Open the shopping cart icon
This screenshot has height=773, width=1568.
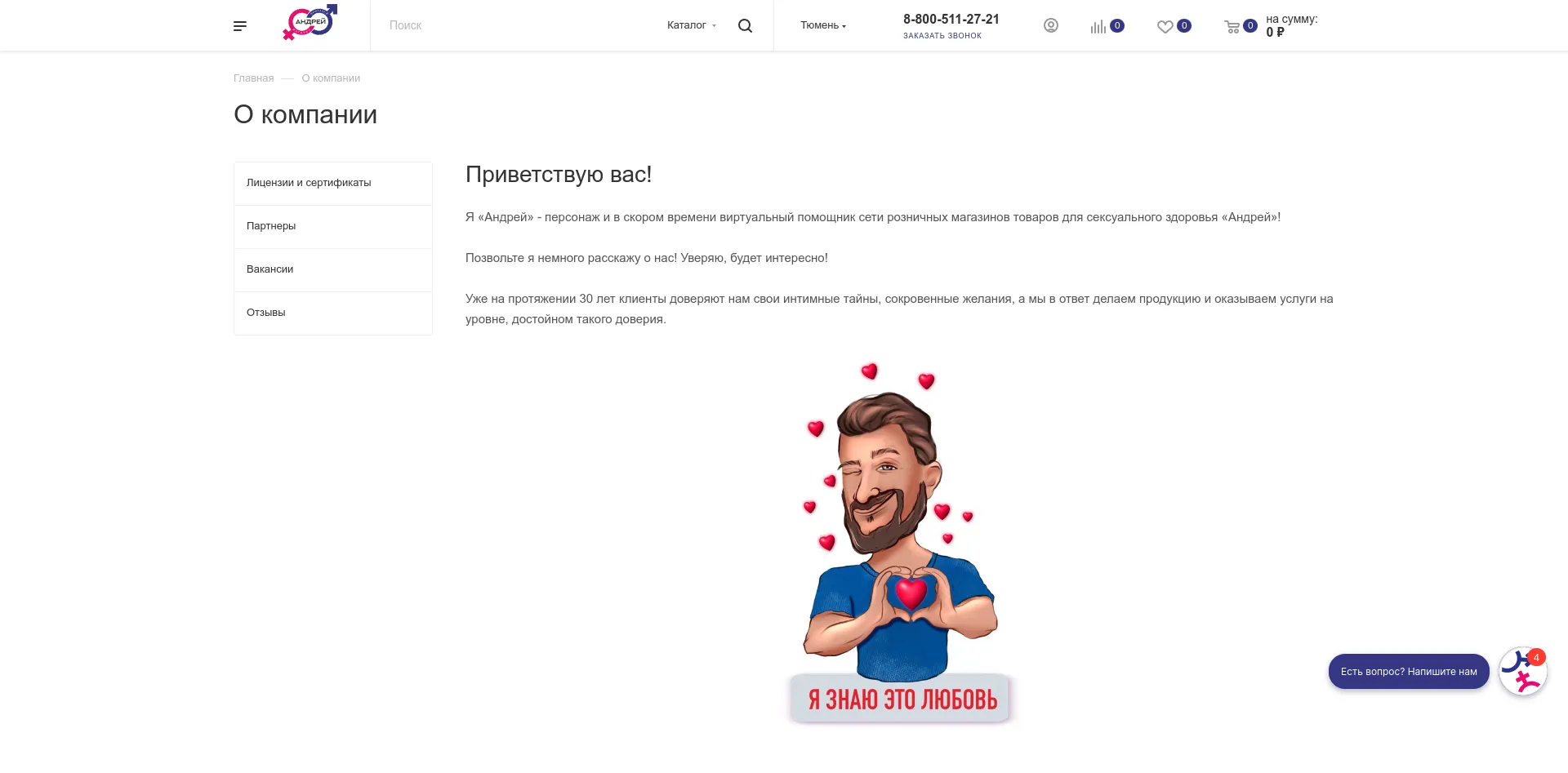tap(1232, 26)
